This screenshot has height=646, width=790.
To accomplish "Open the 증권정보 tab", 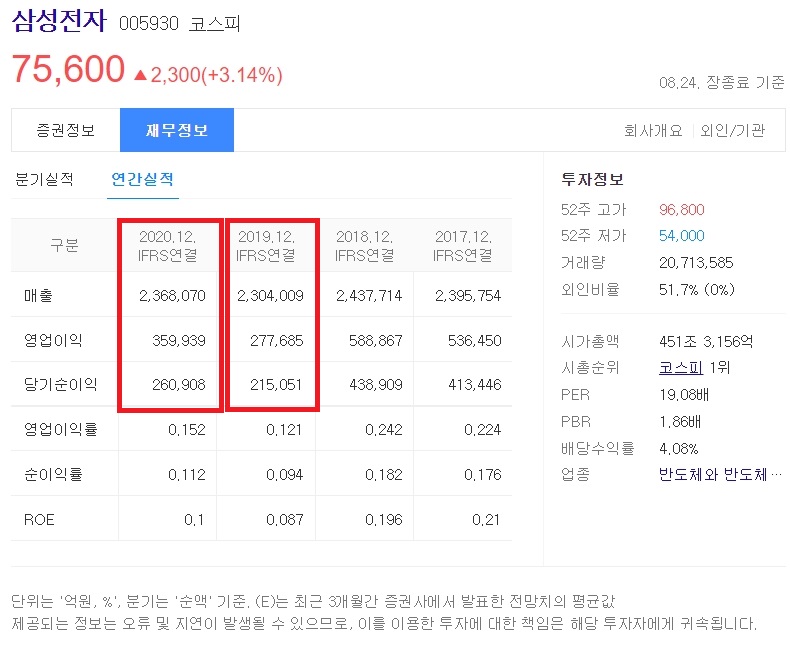I will pos(65,131).
